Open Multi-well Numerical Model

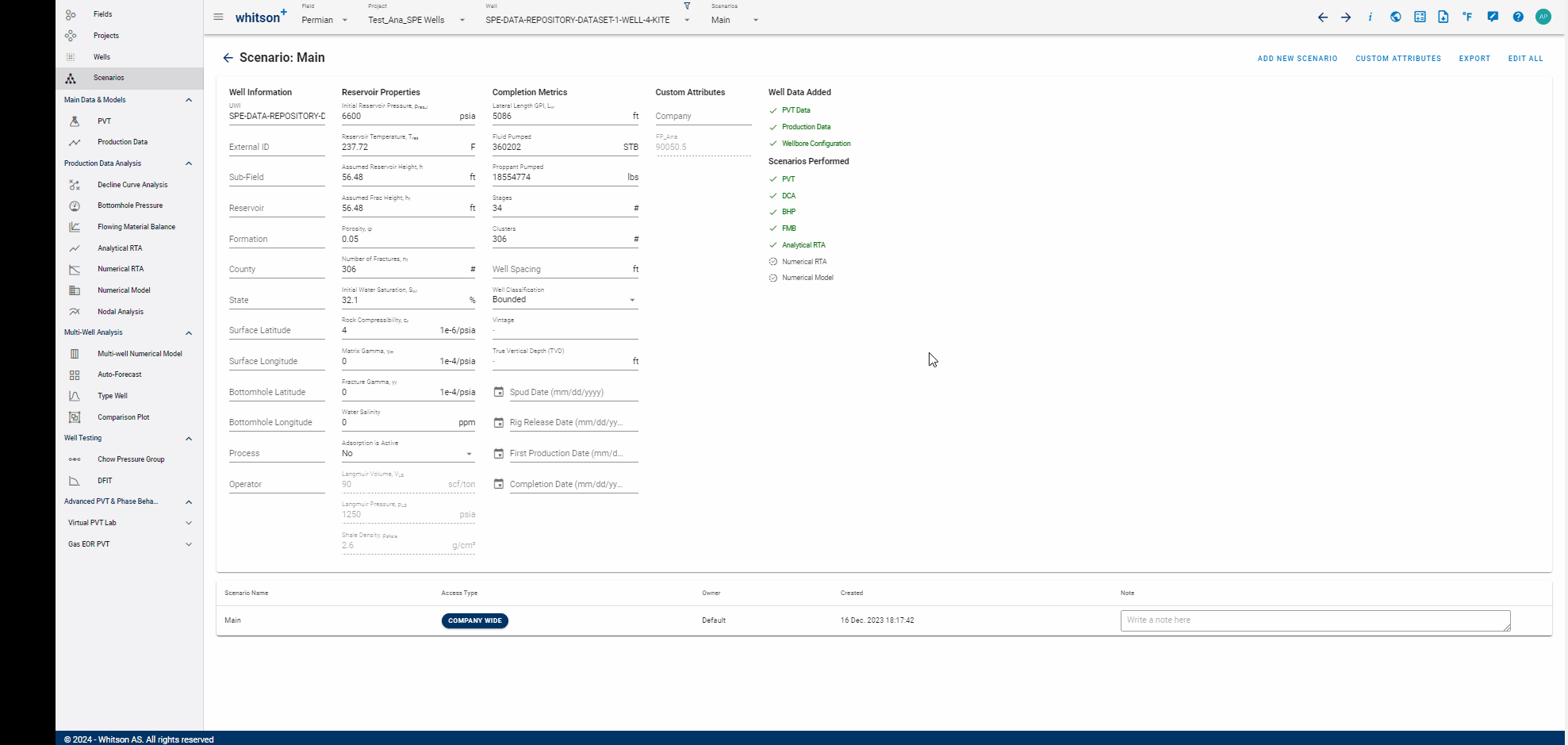click(129, 354)
